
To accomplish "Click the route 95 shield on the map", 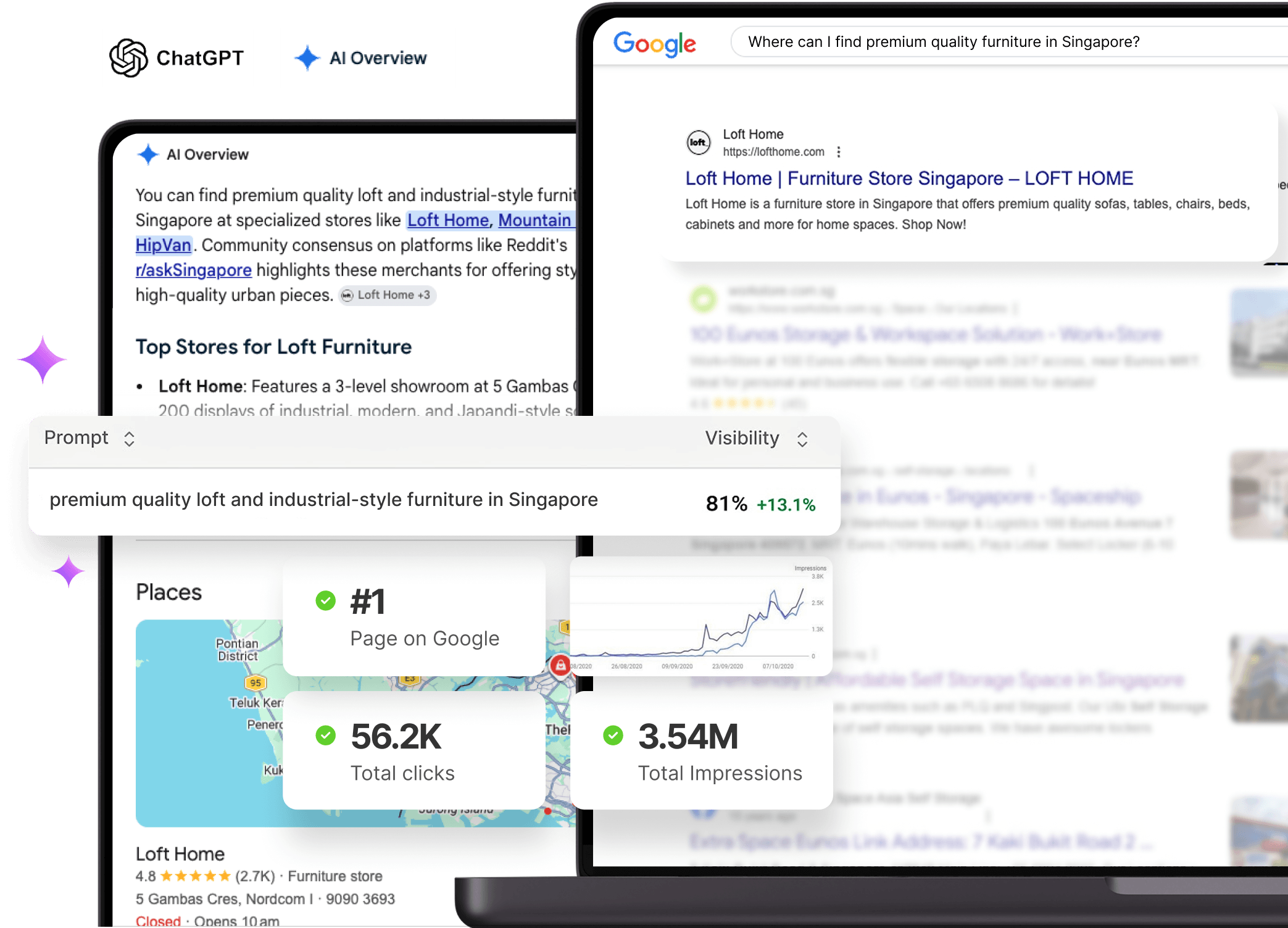I will (256, 682).
